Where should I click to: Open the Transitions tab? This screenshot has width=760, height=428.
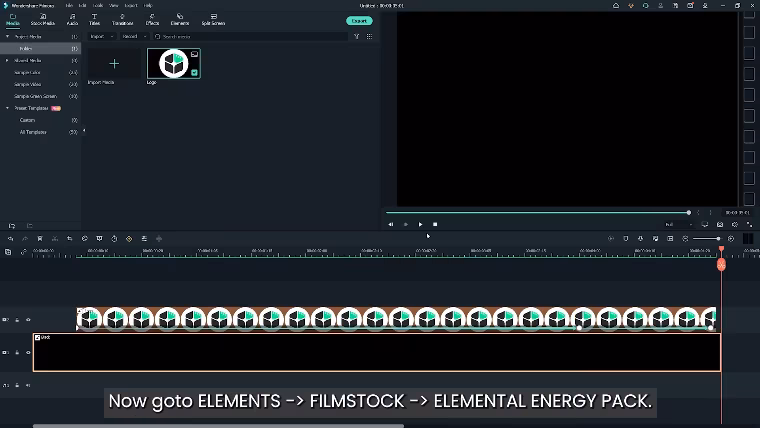pos(123,19)
